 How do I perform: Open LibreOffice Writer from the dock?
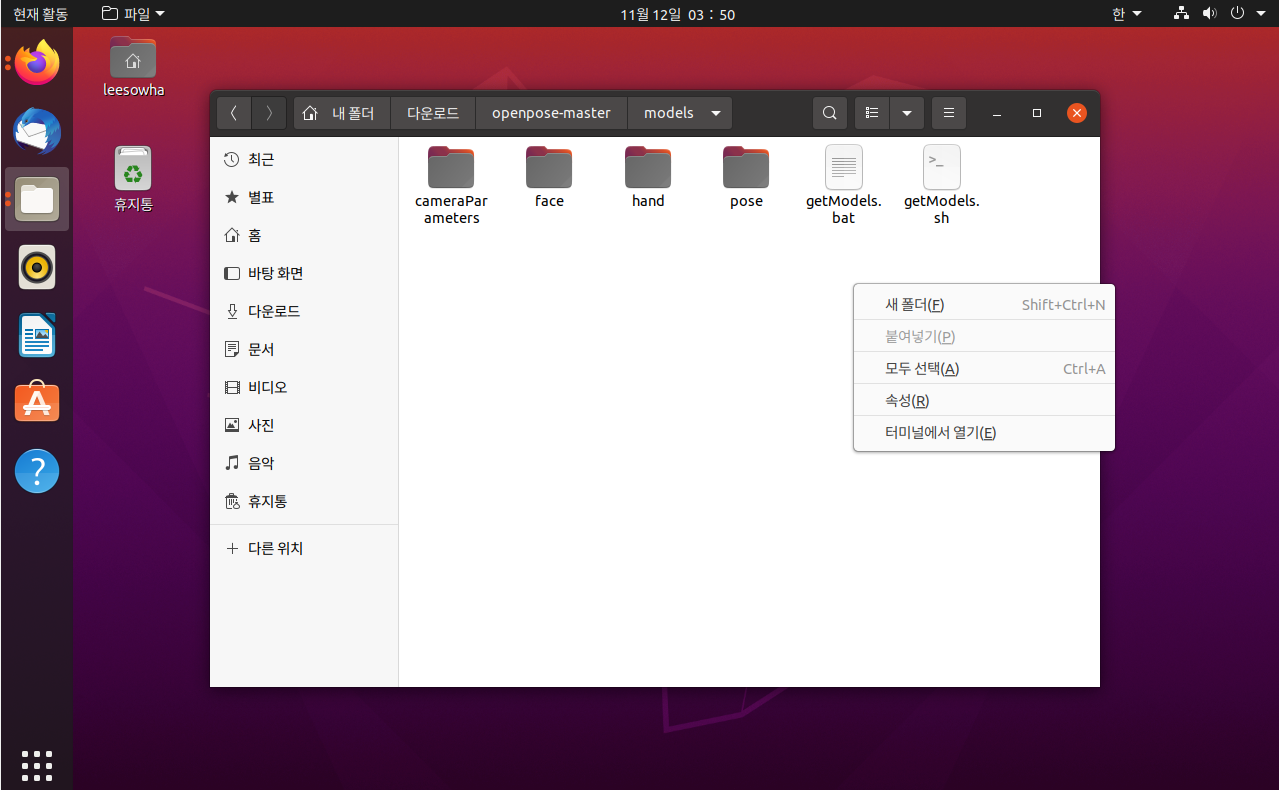point(38,335)
